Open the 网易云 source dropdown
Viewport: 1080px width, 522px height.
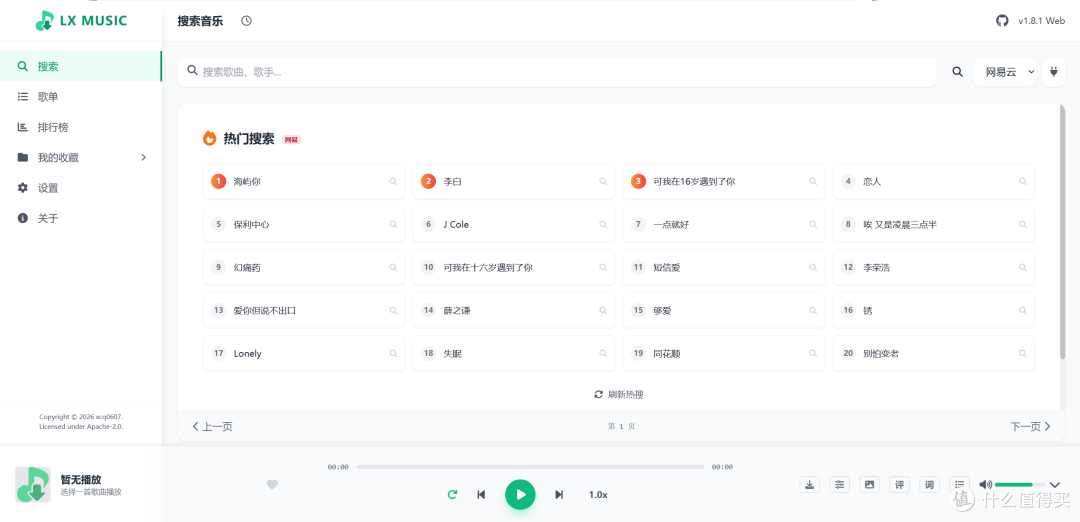(1005, 72)
